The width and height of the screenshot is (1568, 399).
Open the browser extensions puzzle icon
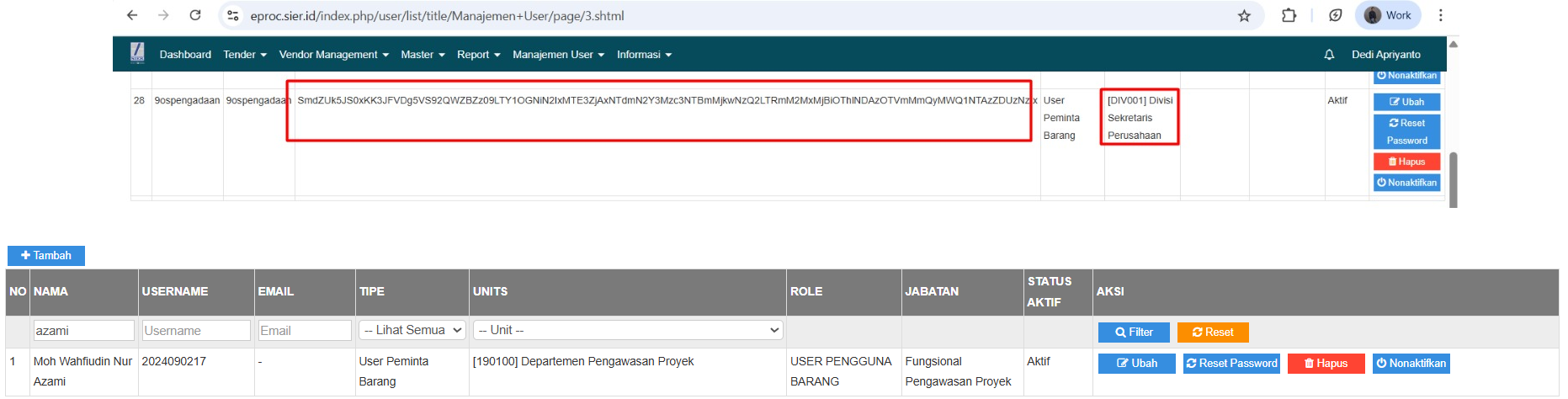[1289, 15]
